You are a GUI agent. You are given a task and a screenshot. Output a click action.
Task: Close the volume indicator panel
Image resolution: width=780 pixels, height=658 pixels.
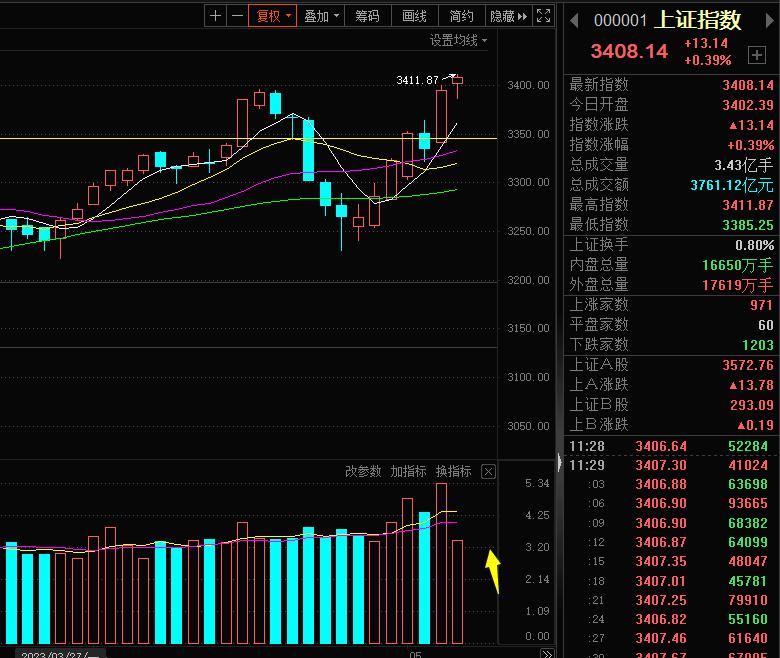(488, 471)
